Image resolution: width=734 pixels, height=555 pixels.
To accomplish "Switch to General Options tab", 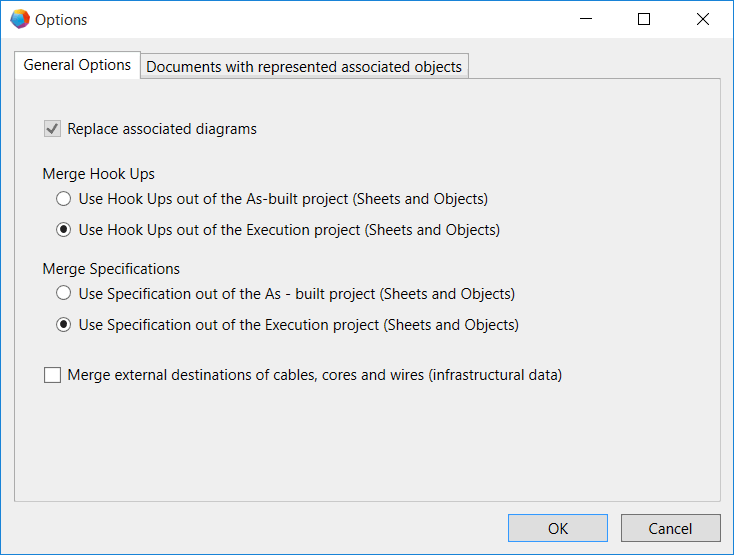I will tap(77, 65).
